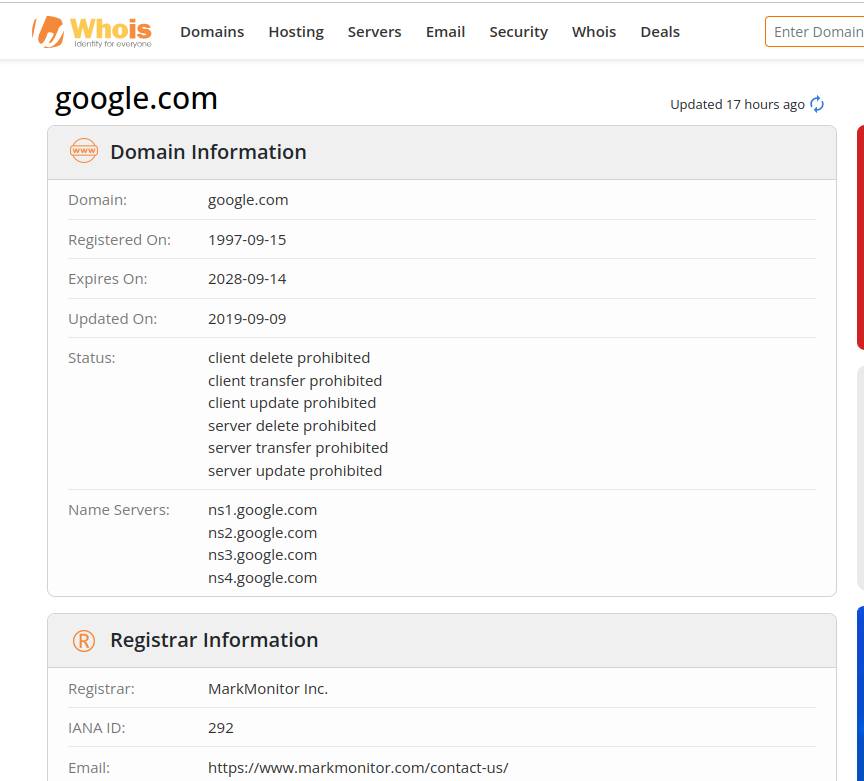
Task: Select registrar name MarkMonitor Inc.
Action: (268, 689)
